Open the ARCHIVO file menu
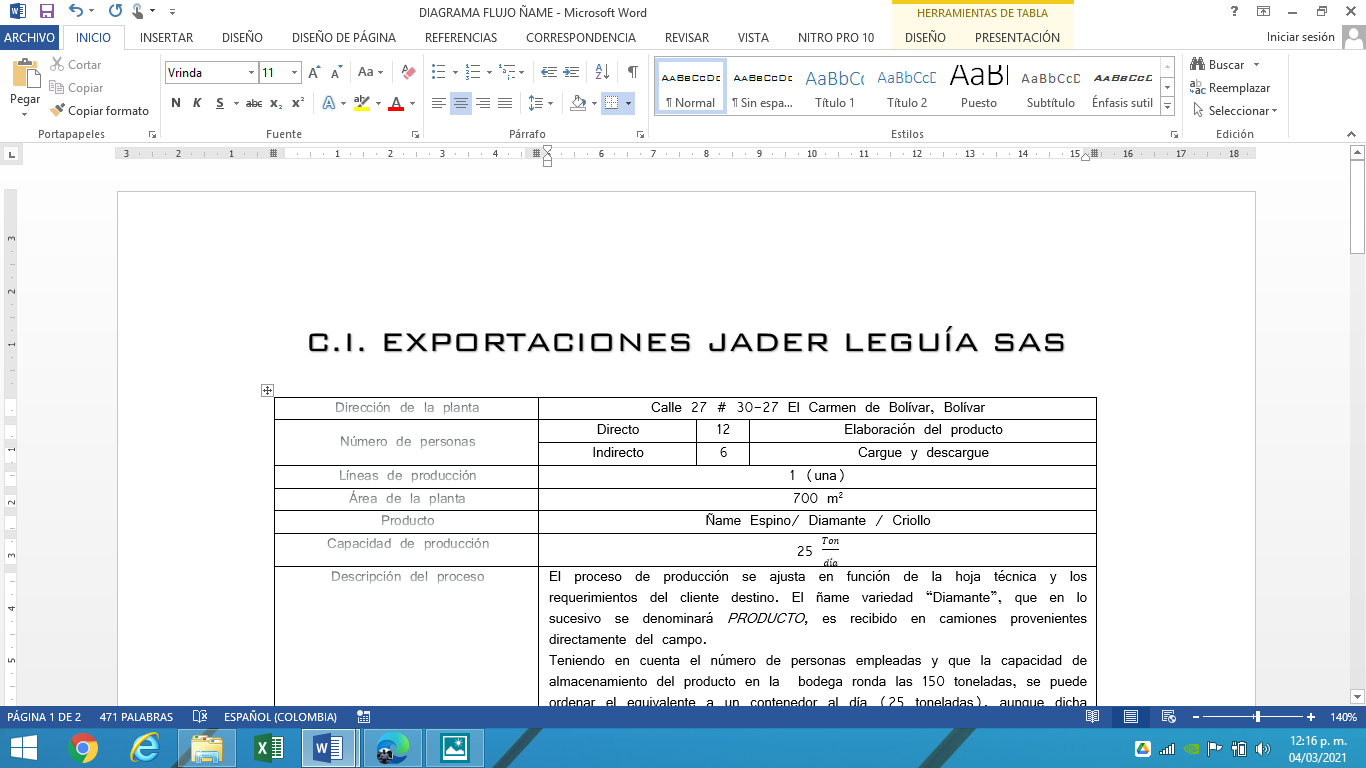 point(30,37)
